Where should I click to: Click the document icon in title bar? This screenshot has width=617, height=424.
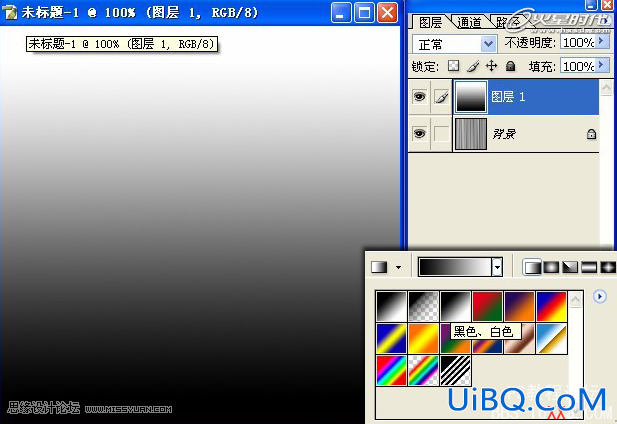[9, 12]
